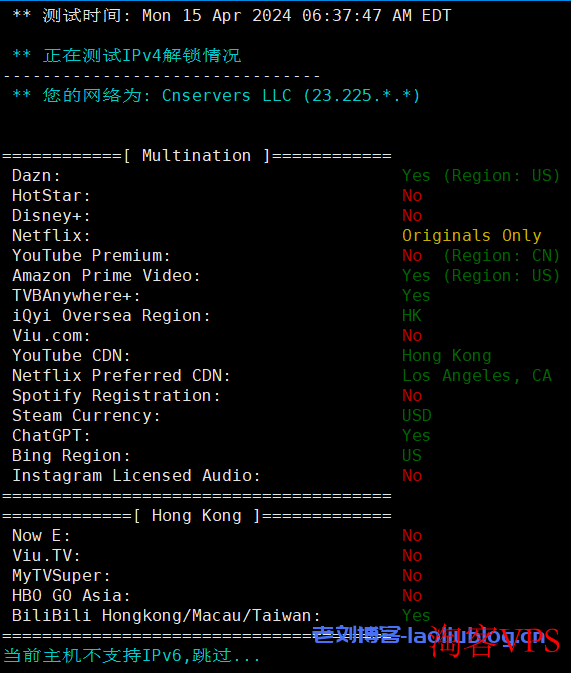Click YouTube Premium result 'No (Region: CN)'

(x=481, y=255)
